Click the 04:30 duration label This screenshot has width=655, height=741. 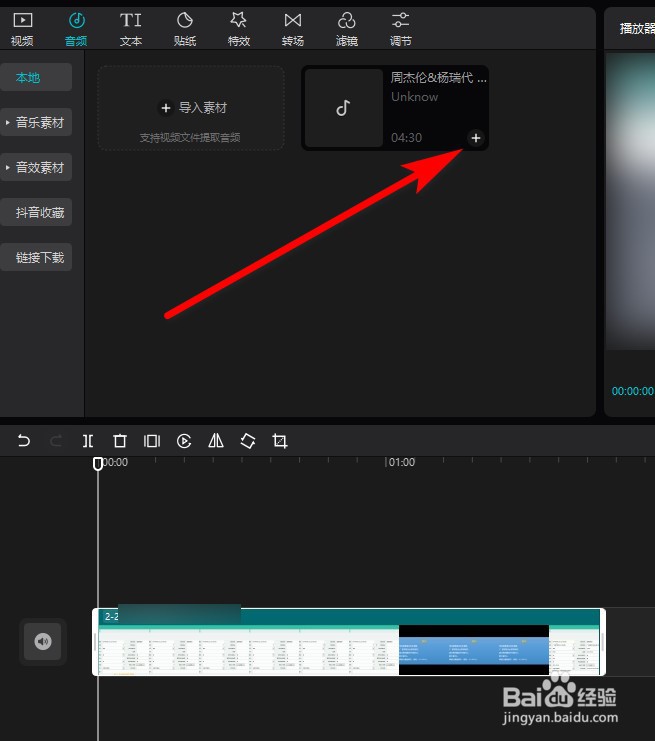pos(406,138)
